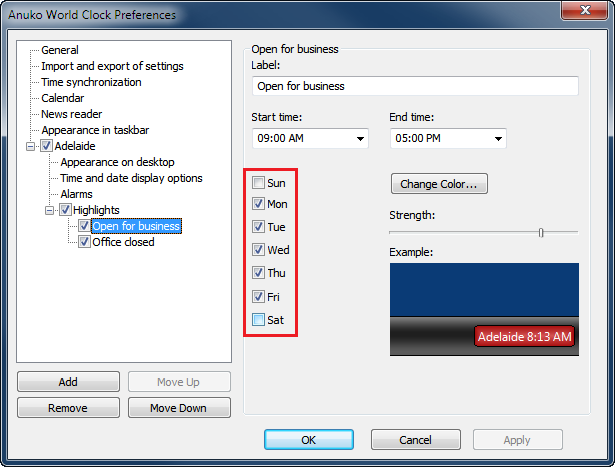The image size is (615, 467).
Task: Click the Add button
Action: [68, 382]
